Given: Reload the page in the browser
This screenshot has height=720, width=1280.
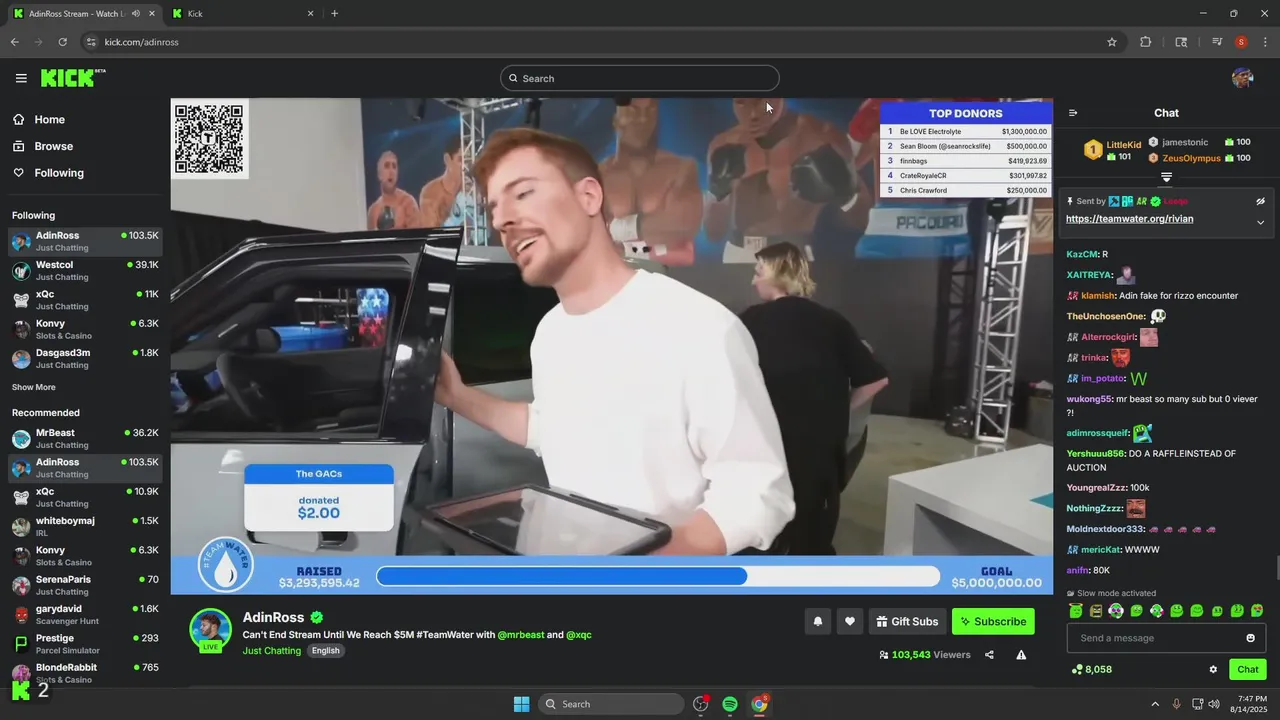Looking at the screenshot, I should pyautogui.click(x=62, y=42).
